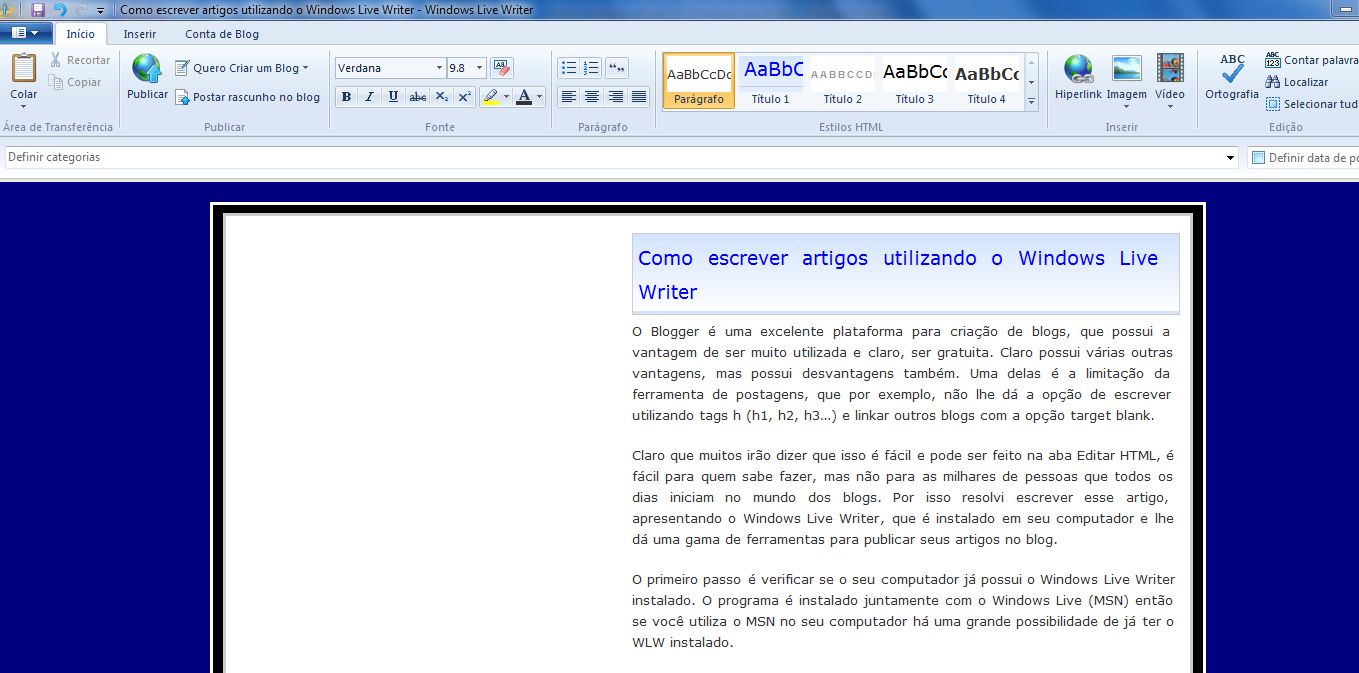
Task: Apply the Título 3 style
Action: (x=915, y=81)
